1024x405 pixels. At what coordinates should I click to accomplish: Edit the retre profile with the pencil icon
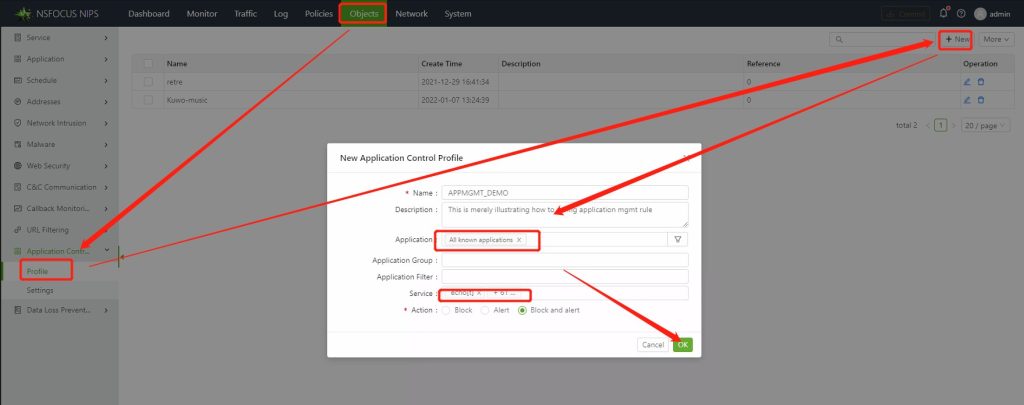tap(967, 82)
